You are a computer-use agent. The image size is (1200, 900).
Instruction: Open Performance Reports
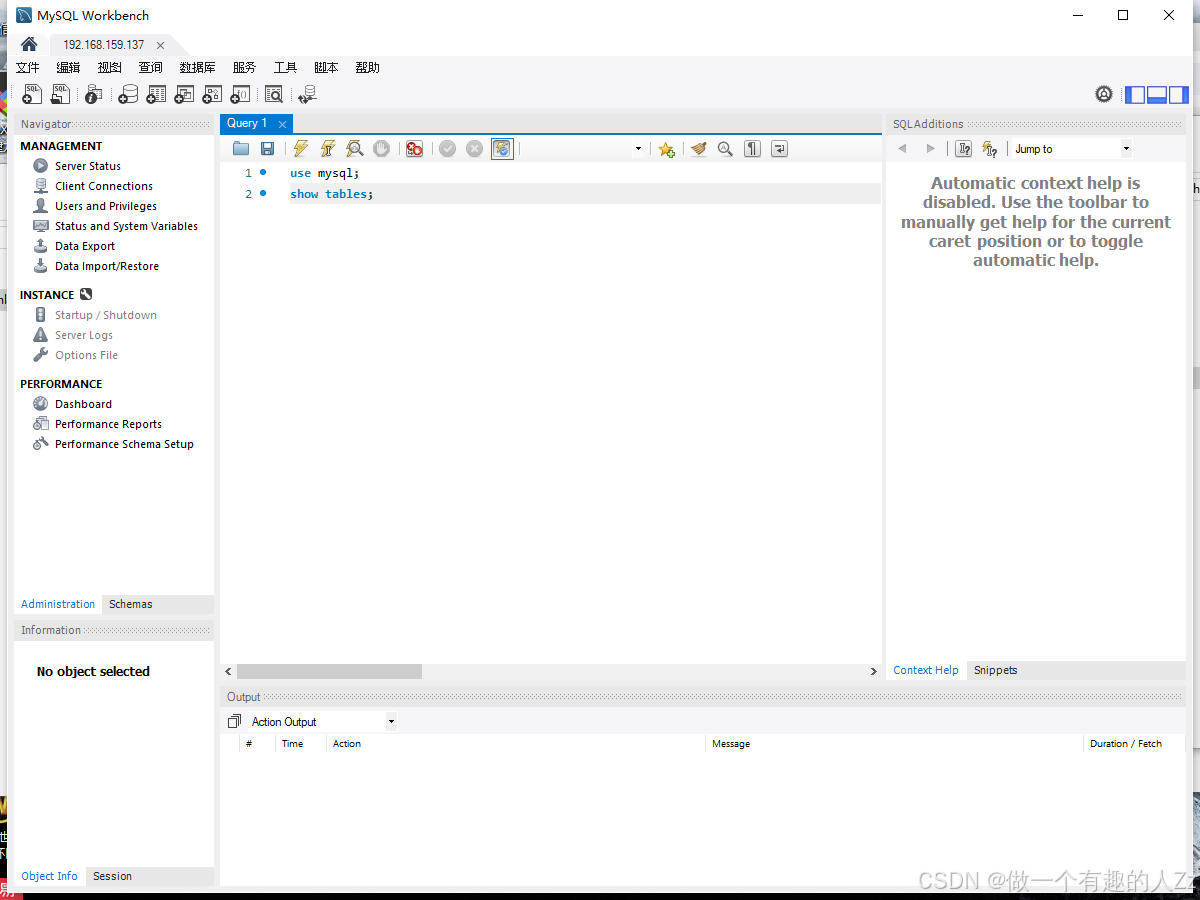(108, 424)
